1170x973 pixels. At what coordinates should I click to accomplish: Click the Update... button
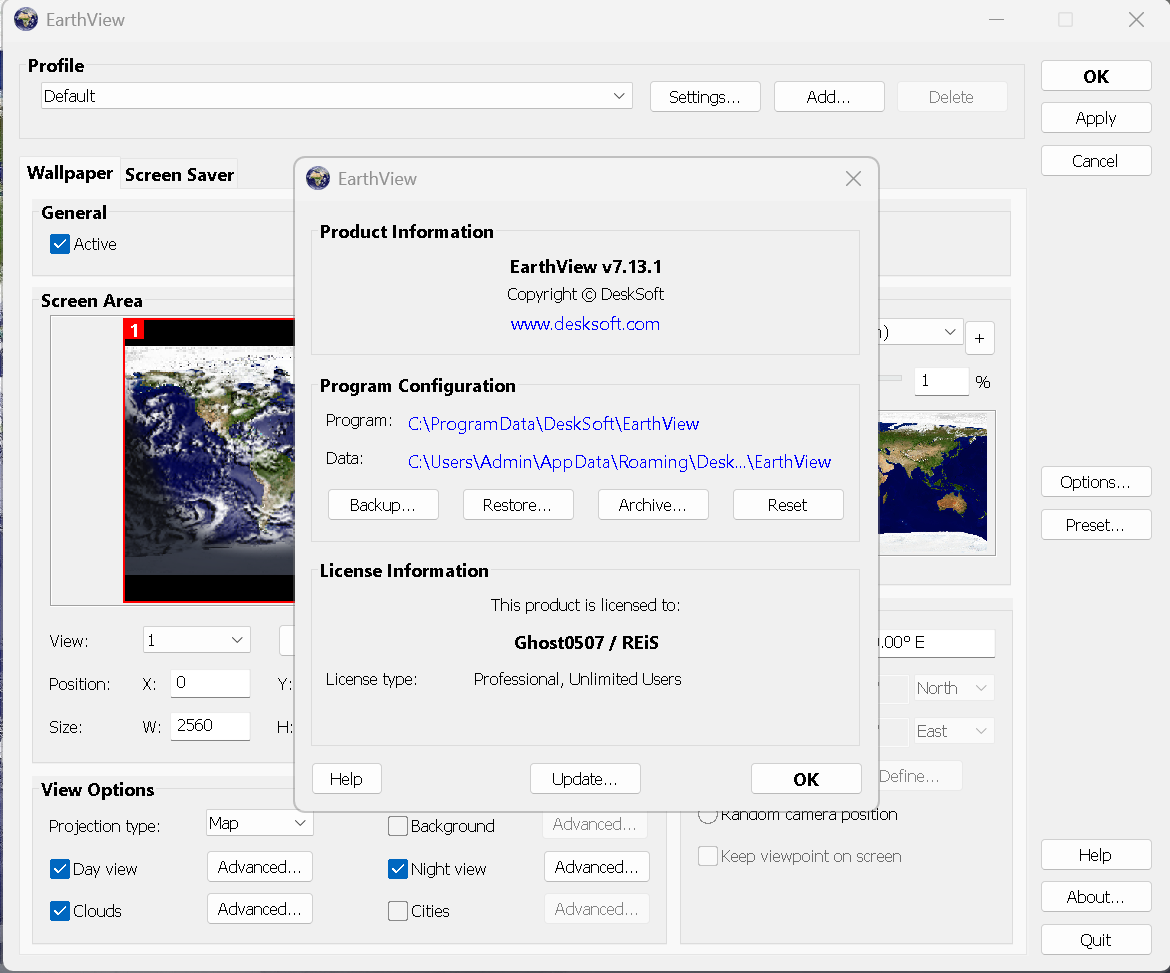[x=585, y=779]
